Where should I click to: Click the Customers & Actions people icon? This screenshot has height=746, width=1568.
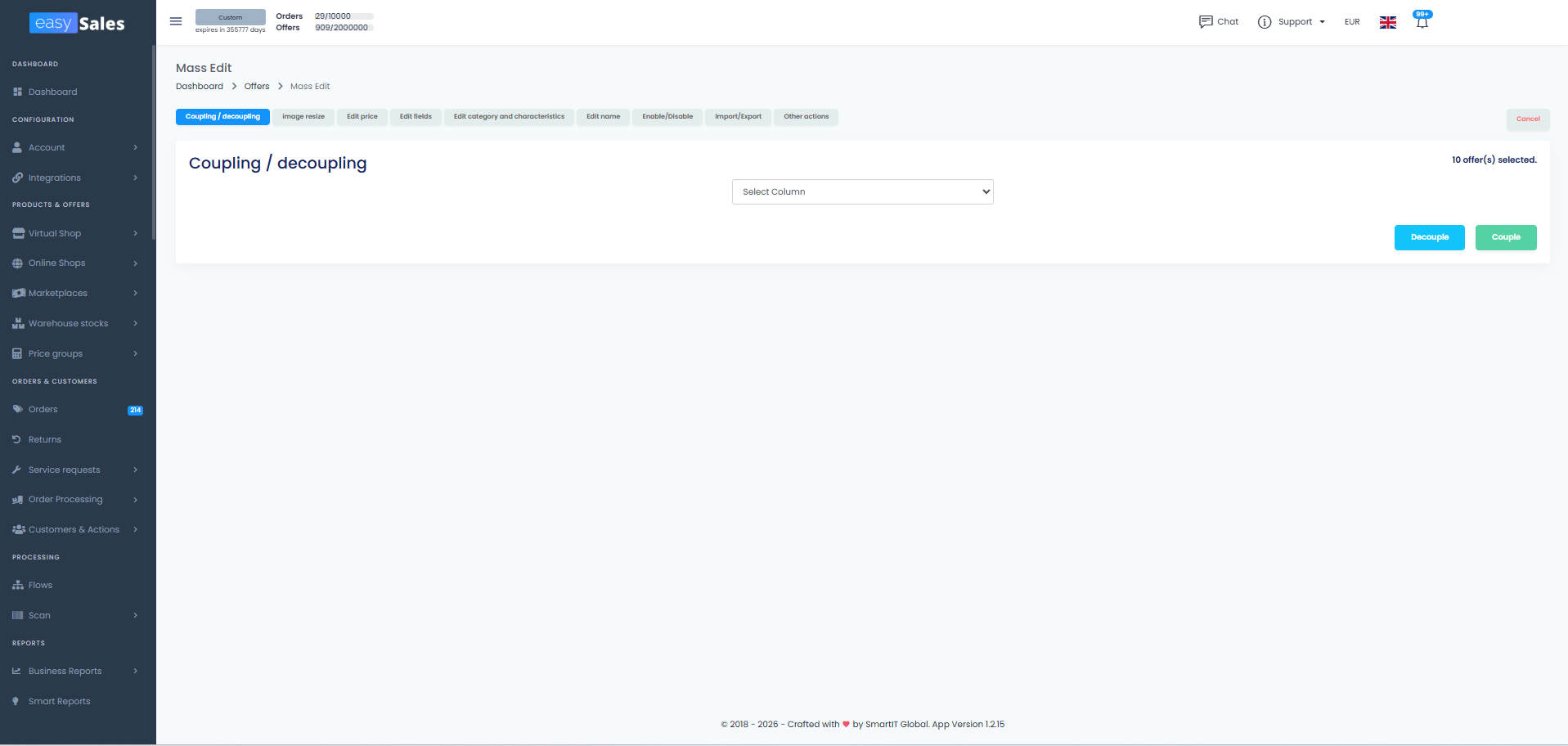coord(18,529)
